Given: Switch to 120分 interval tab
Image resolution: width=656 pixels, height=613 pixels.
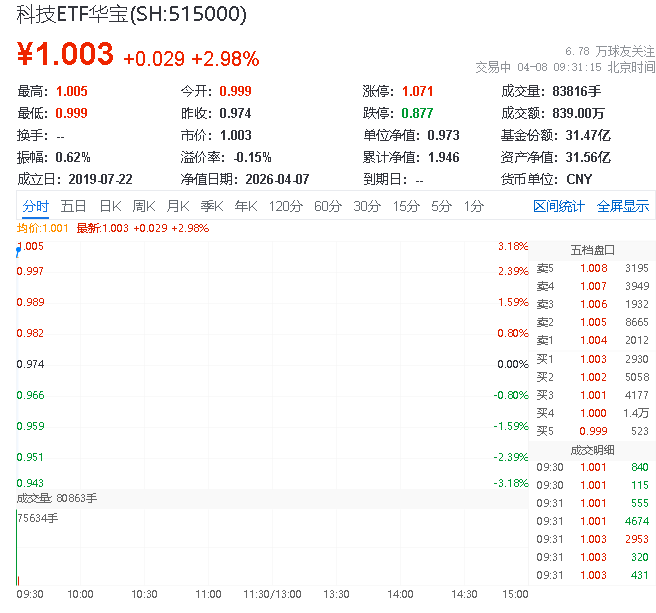Looking at the screenshot, I should [286, 206].
